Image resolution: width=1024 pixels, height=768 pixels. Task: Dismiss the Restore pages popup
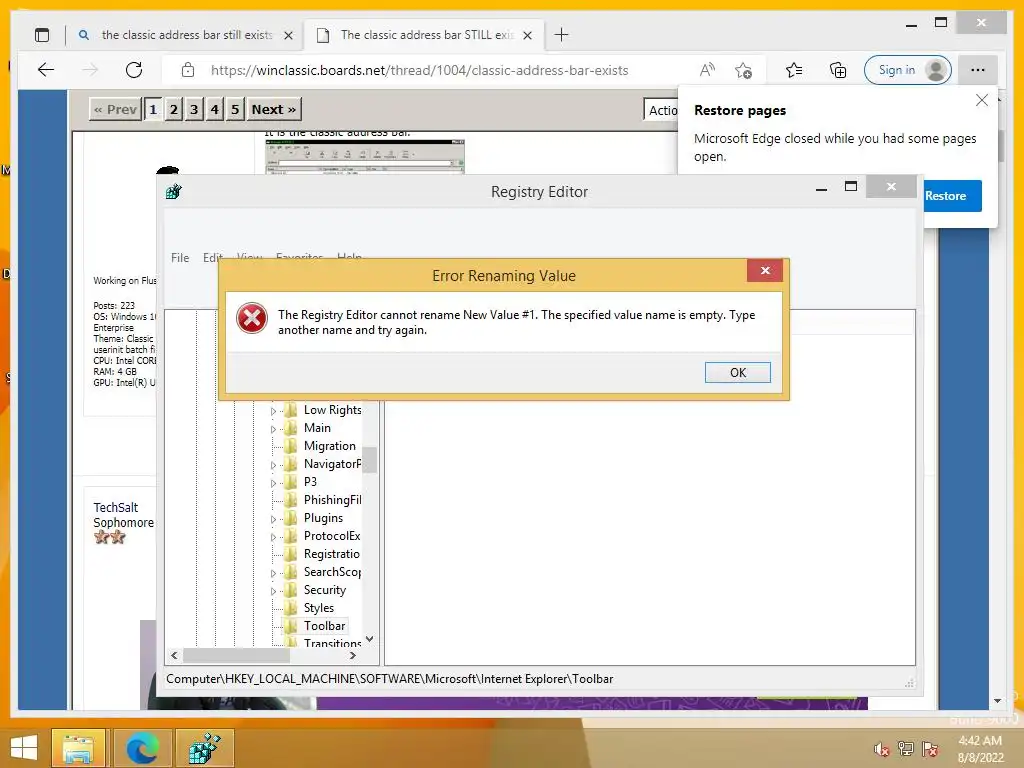pyautogui.click(x=982, y=100)
